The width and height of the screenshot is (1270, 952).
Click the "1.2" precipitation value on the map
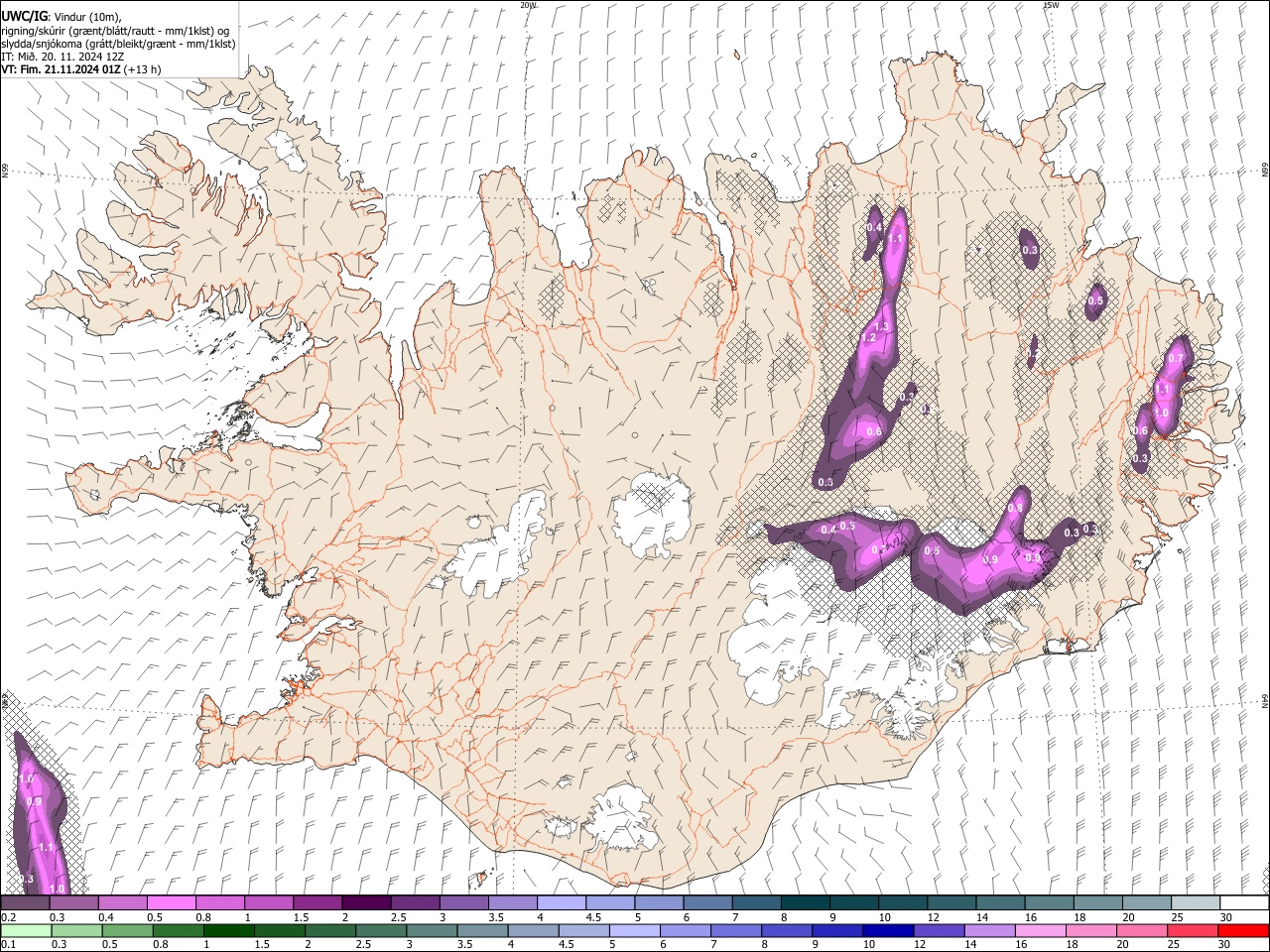(x=867, y=338)
